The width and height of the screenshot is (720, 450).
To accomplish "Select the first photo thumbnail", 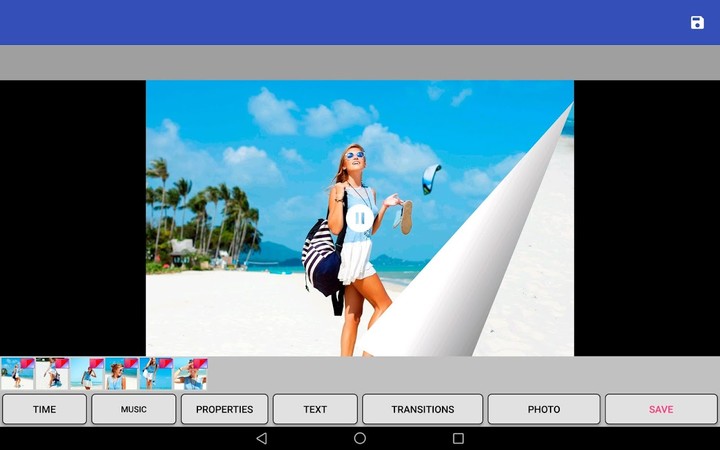I will [x=18, y=374].
